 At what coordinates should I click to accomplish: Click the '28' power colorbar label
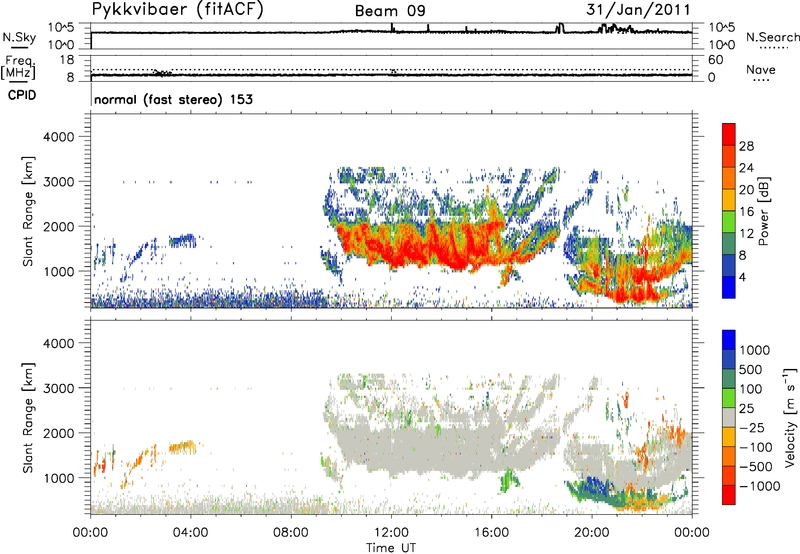tap(746, 146)
